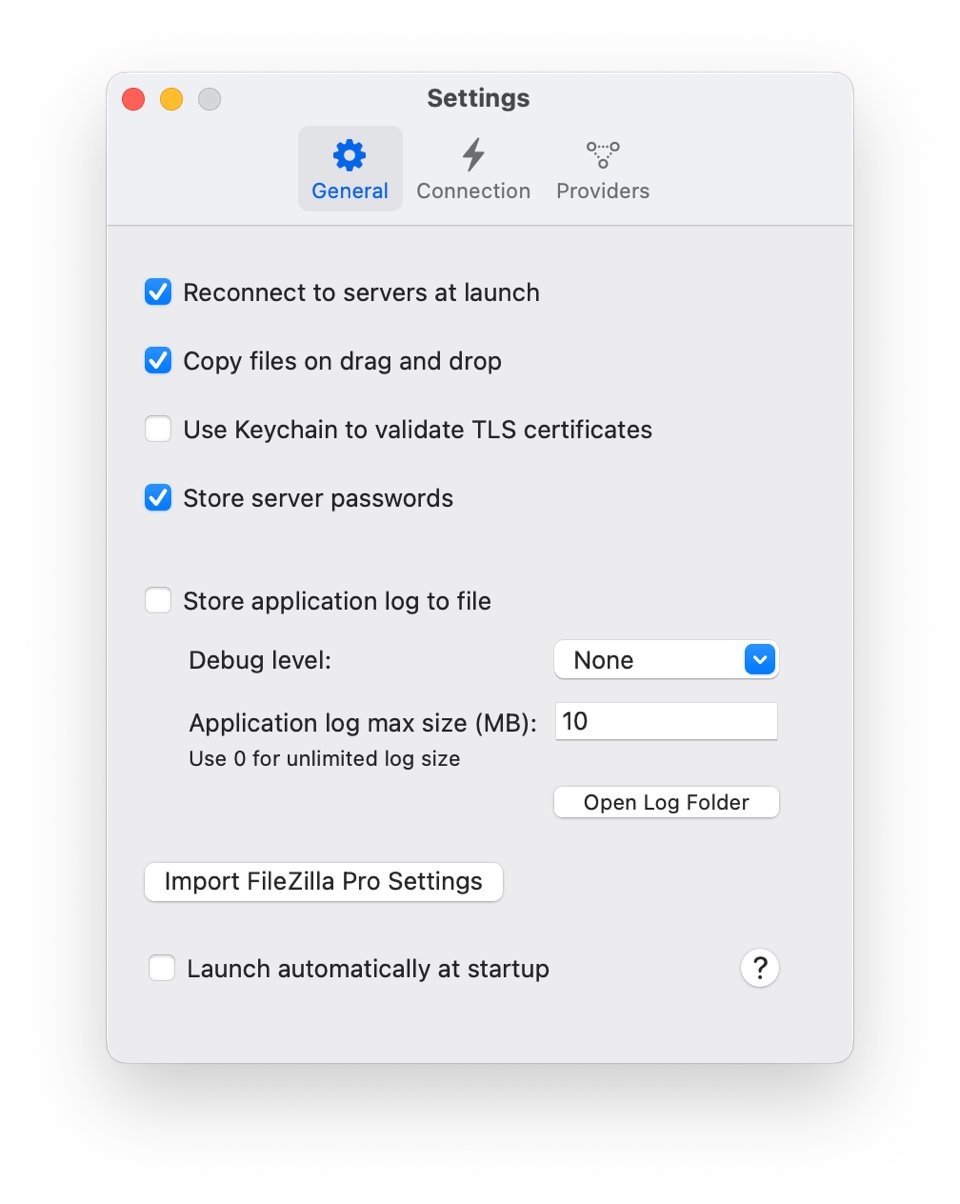
Task: Click the help question mark icon
Action: pos(760,968)
